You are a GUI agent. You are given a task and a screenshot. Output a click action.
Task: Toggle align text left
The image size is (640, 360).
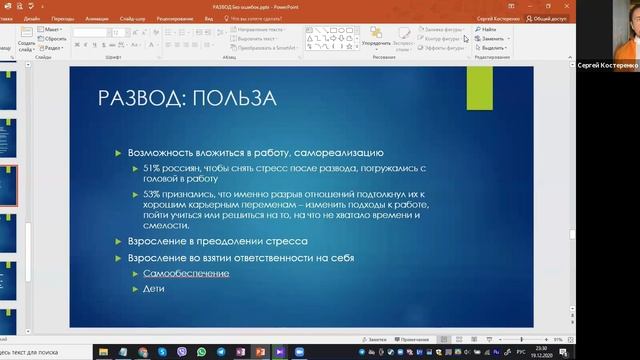tap(168, 45)
